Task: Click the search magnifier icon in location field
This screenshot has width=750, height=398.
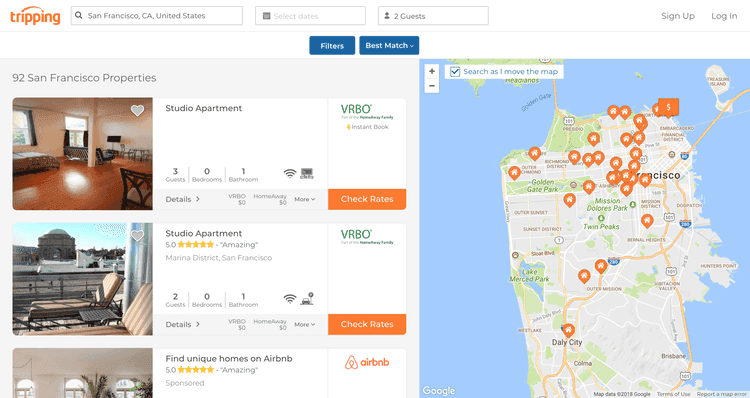Action: click(79, 16)
